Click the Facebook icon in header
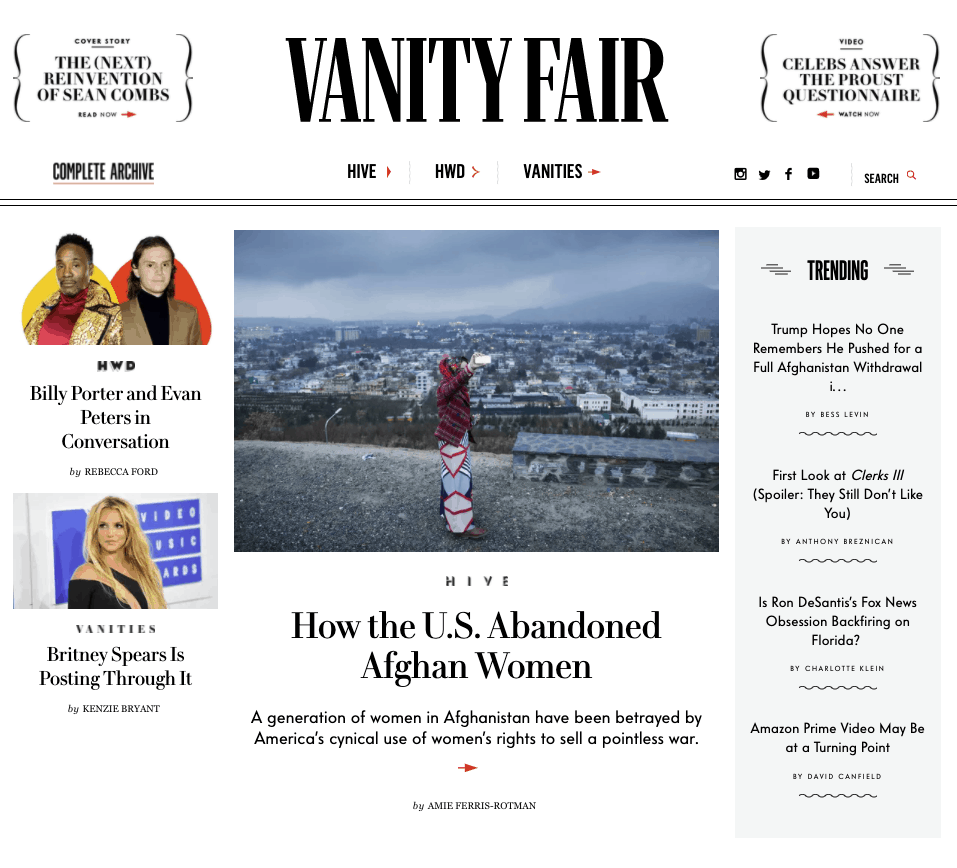957x868 pixels. [x=789, y=174]
